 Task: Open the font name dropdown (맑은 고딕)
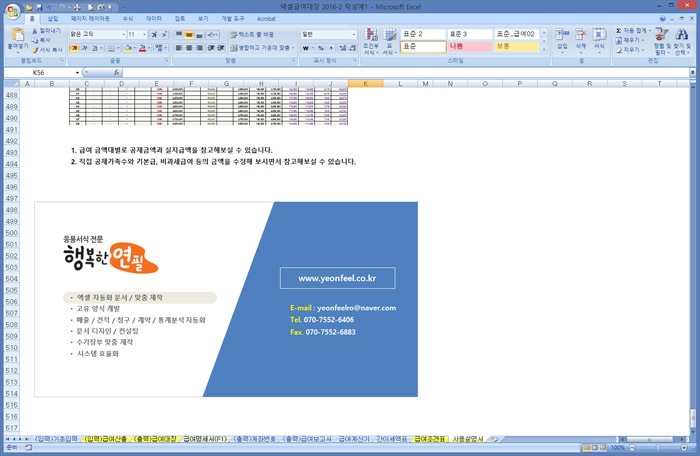(x=124, y=34)
